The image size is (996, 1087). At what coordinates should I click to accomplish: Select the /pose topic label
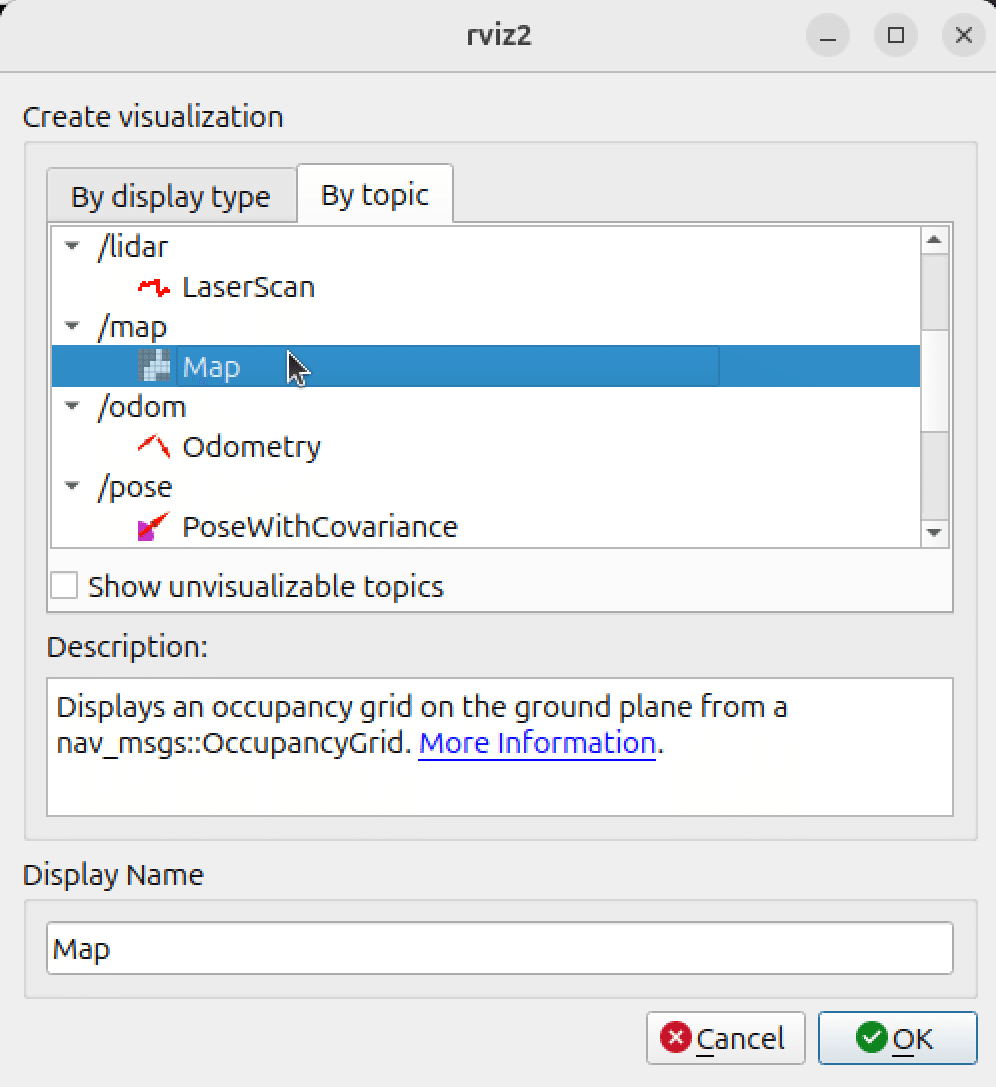(x=135, y=487)
